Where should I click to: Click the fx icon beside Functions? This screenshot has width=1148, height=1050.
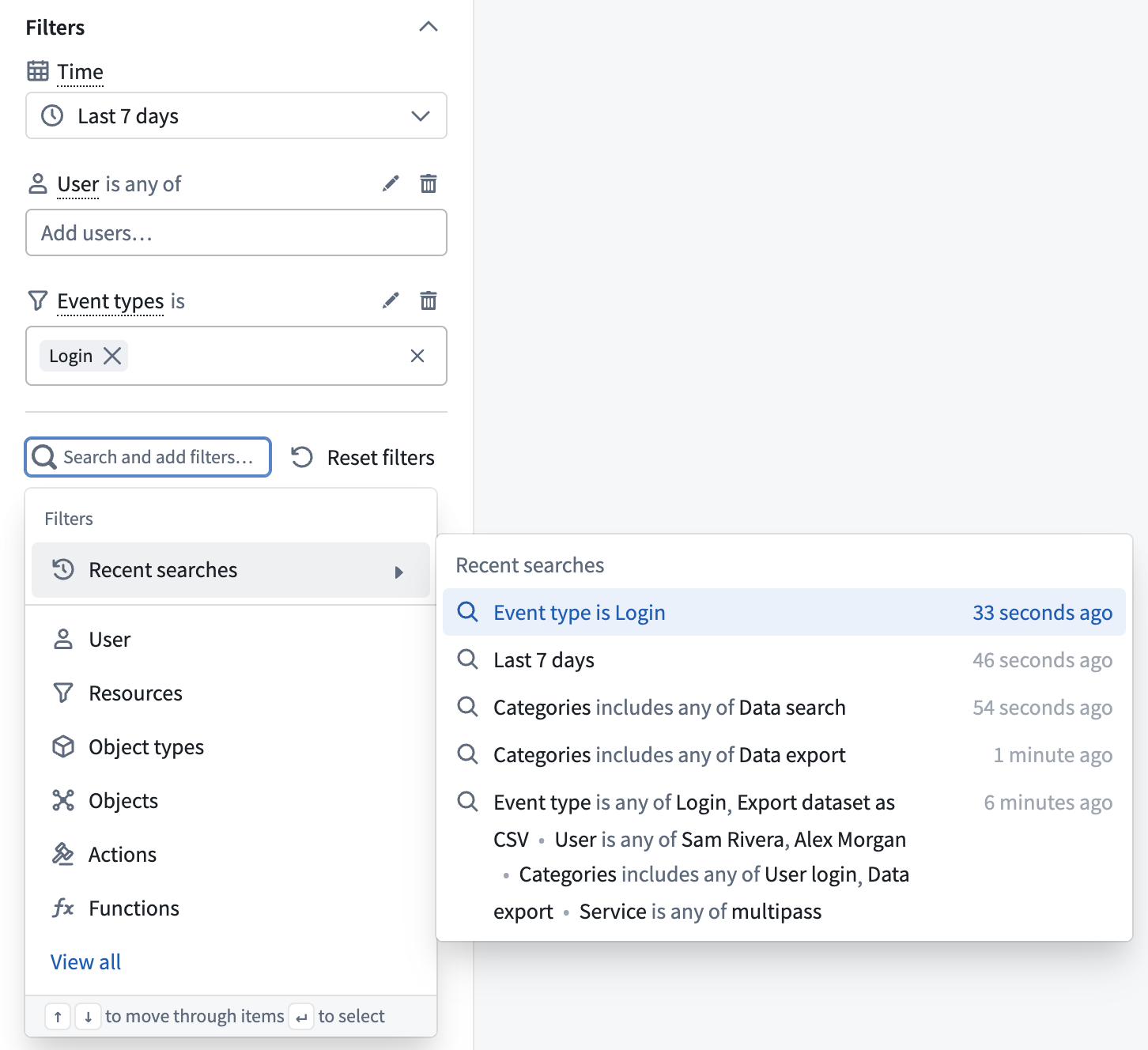tap(63, 908)
